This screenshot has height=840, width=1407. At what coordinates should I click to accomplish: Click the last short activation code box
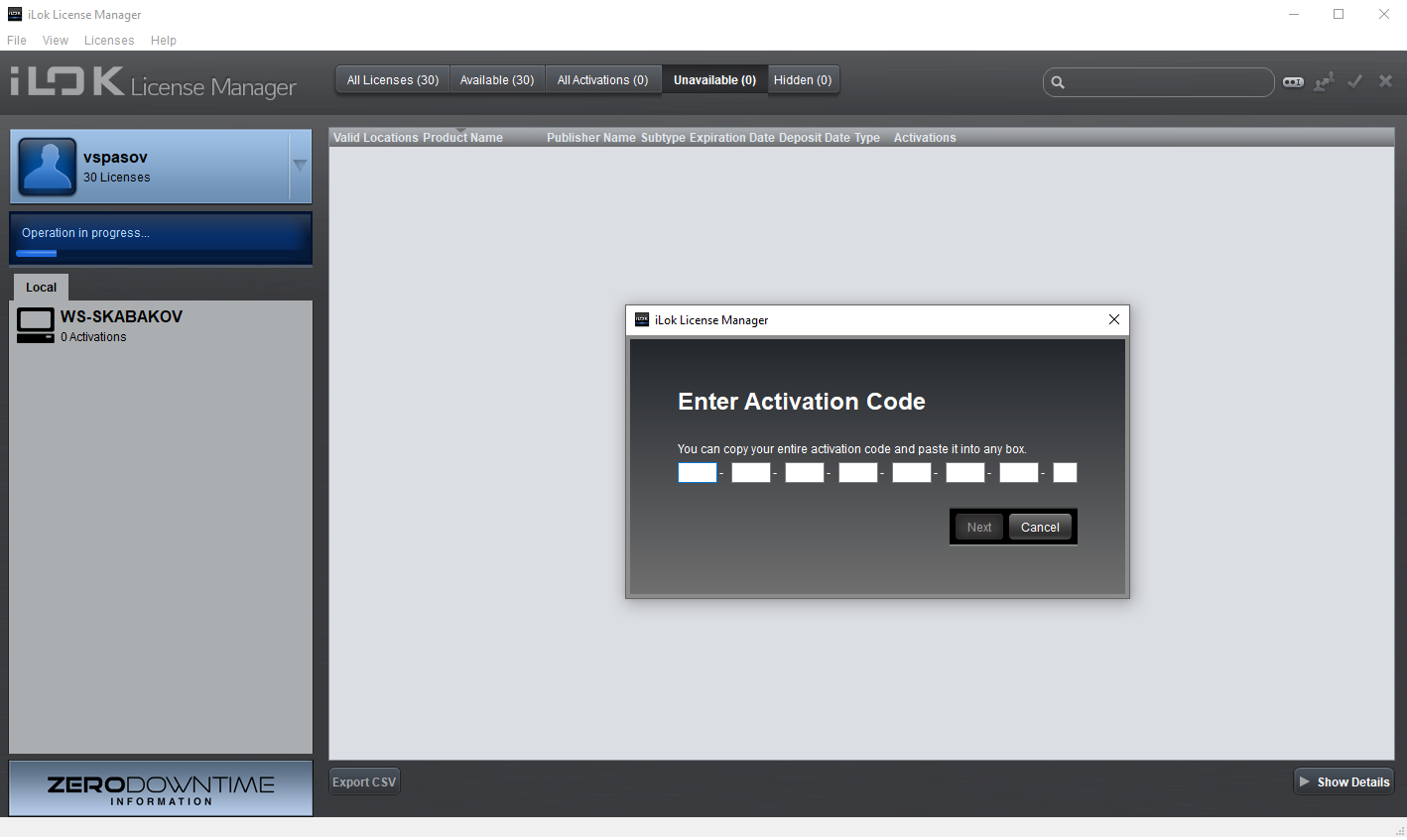click(x=1065, y=472)
